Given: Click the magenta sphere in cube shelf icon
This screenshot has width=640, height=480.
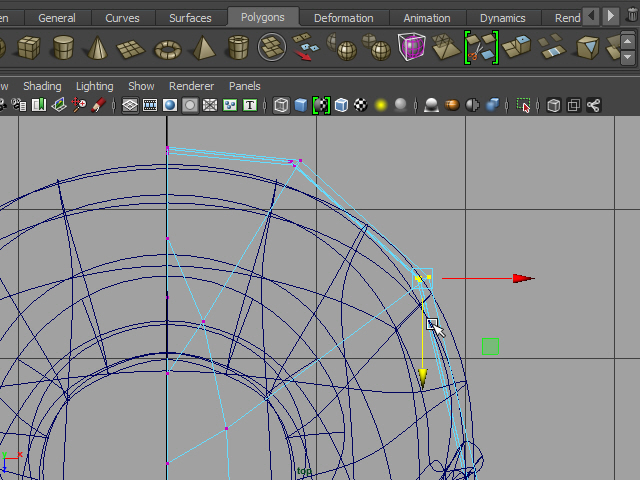Looking at the screenshot, I should (x=411, y=47).
